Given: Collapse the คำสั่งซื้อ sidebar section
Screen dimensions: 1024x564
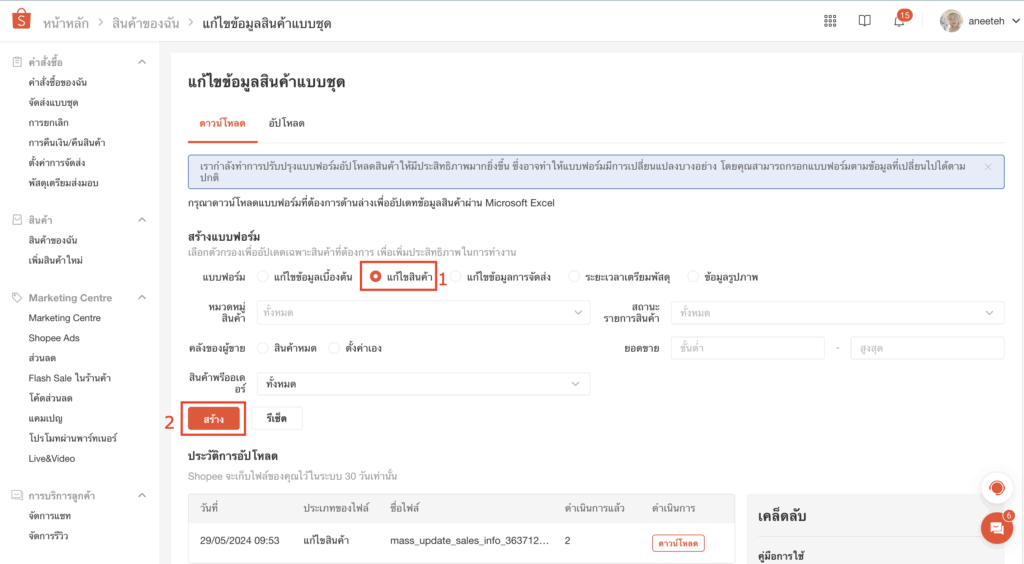Looking at the screenshot, I should coord(142,62).
